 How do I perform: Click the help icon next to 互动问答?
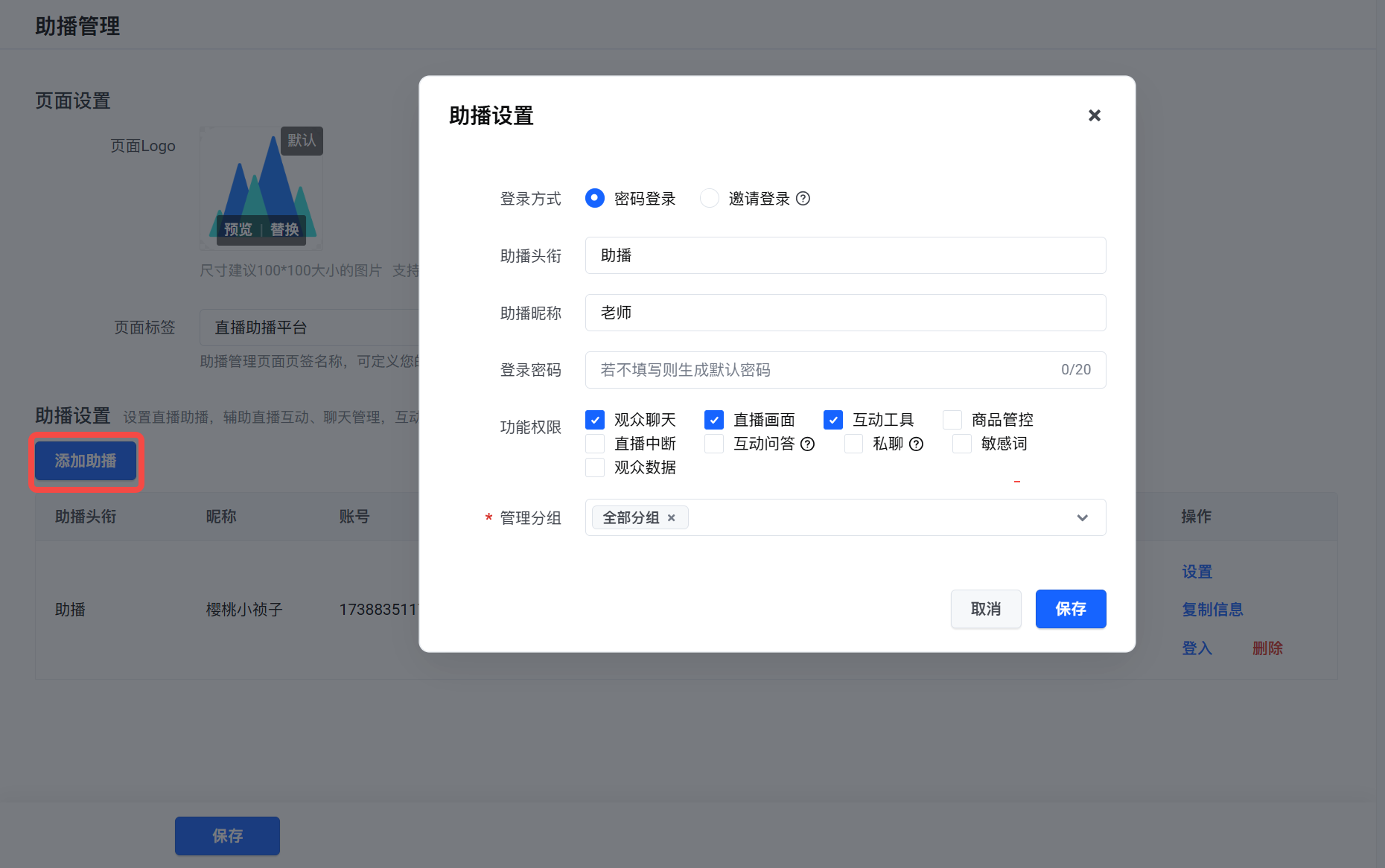tap(807, 444)
